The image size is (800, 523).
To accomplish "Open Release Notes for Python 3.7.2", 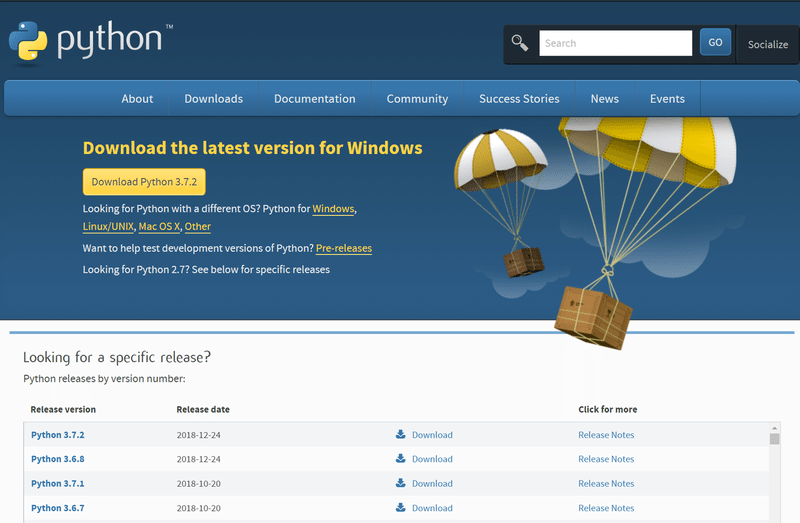I will 606,435.
